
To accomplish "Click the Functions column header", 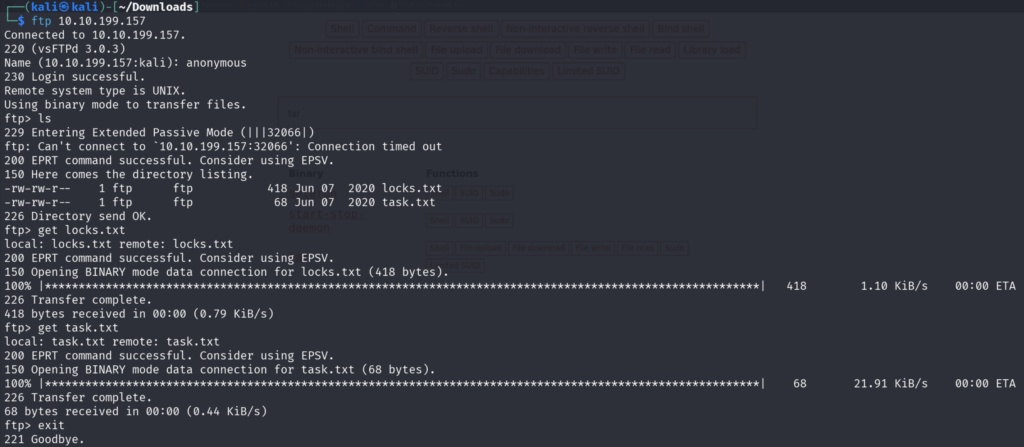I will pyautogui.click(x=452, y=172).
